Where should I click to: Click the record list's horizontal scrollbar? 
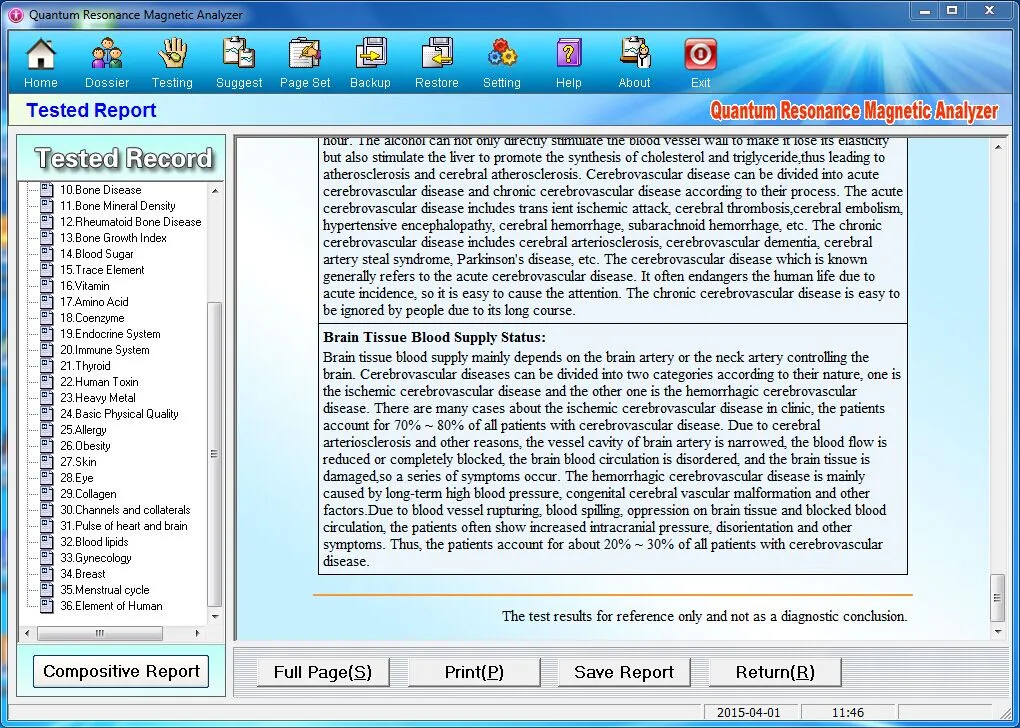[100, 633]
